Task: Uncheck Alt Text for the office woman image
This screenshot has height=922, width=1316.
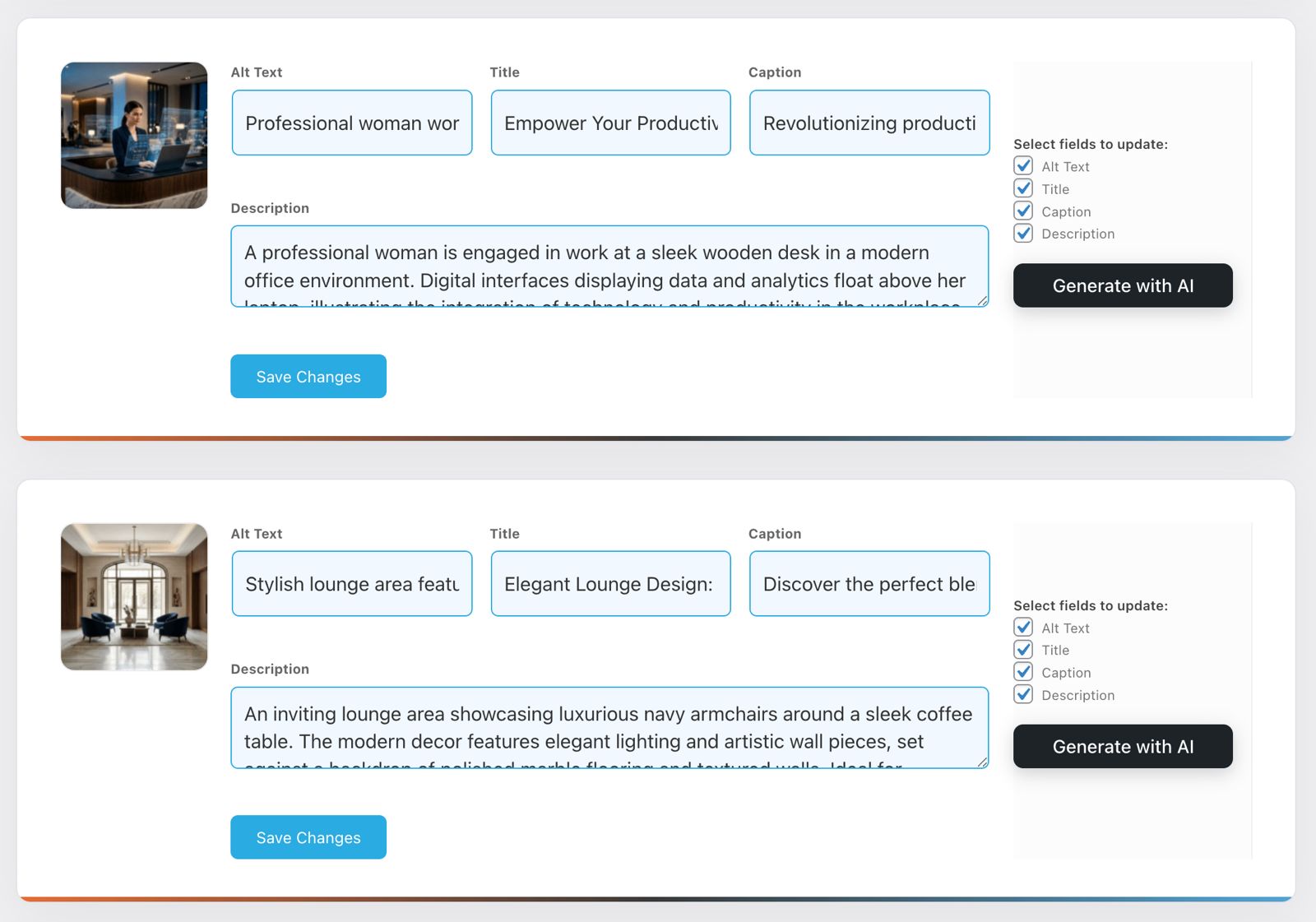Action: [1023, 166]
